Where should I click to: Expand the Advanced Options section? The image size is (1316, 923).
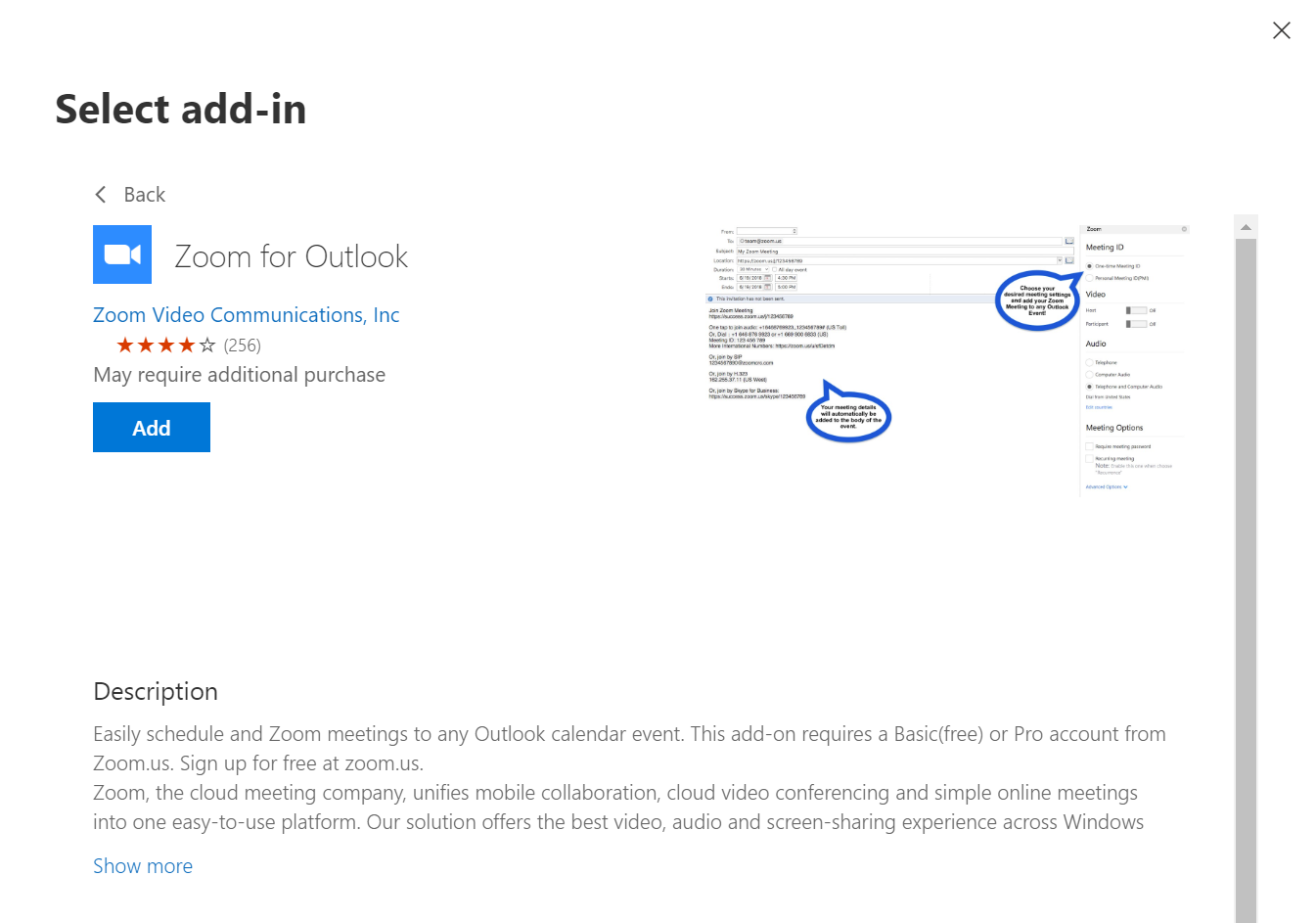[x=1105, y=485]
